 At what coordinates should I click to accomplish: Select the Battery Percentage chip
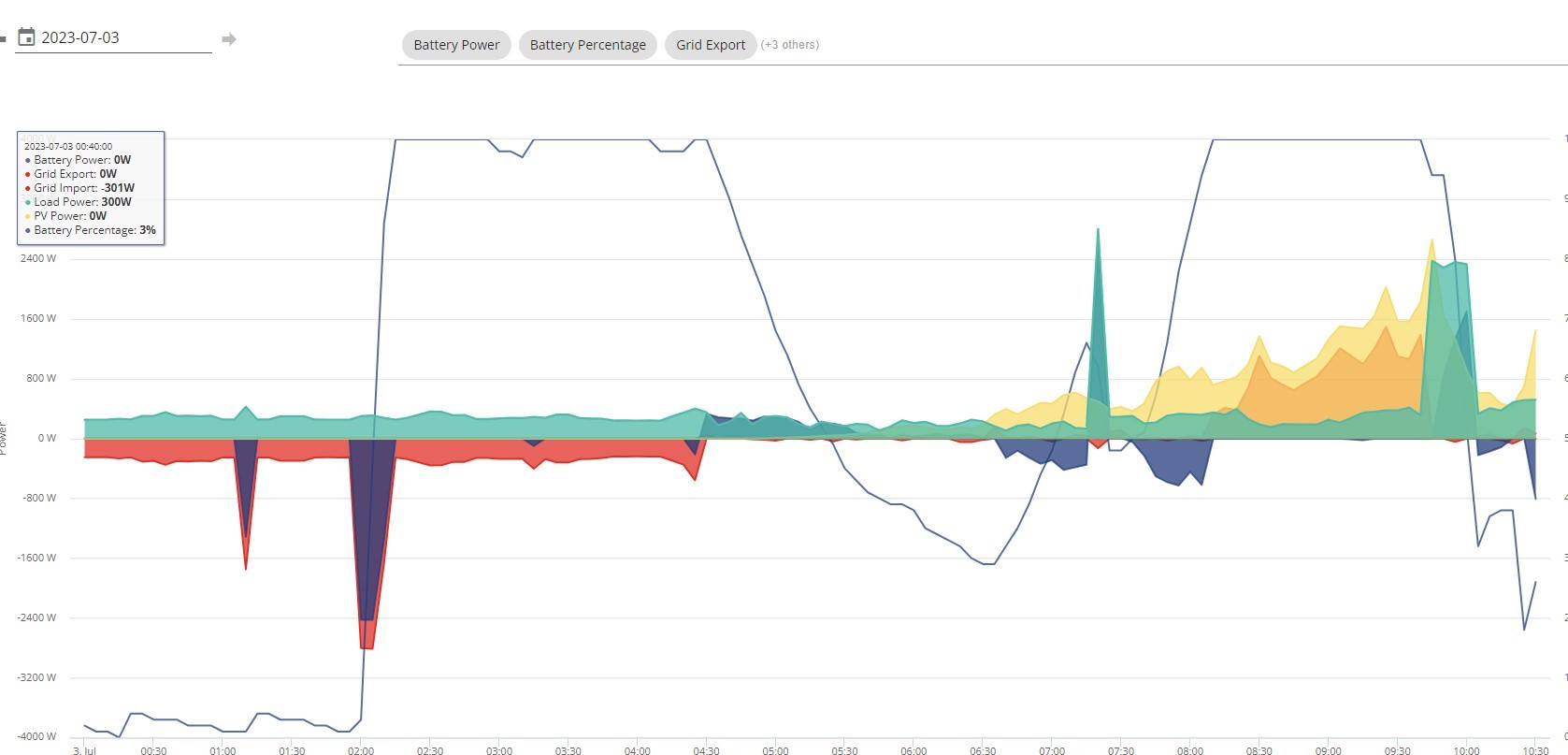click(588, 45)
